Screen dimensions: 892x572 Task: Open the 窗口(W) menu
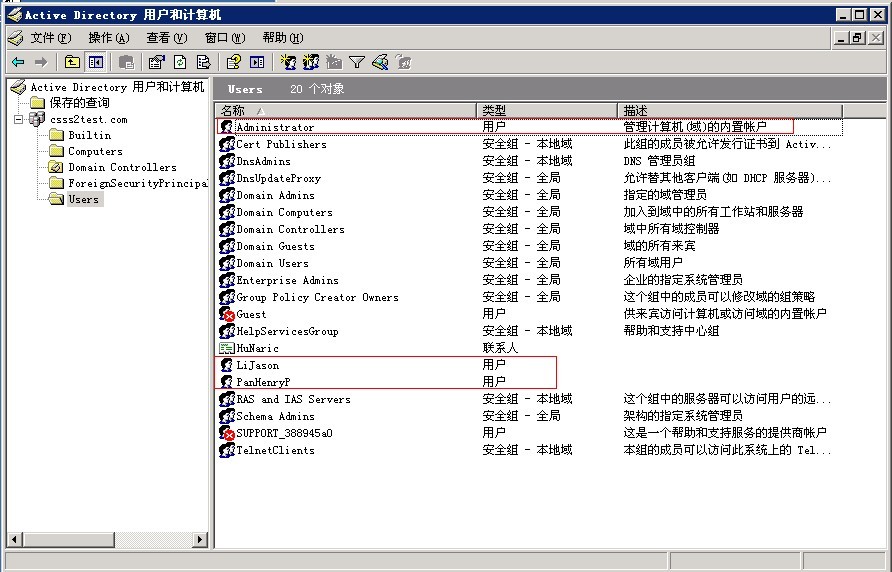225,38
